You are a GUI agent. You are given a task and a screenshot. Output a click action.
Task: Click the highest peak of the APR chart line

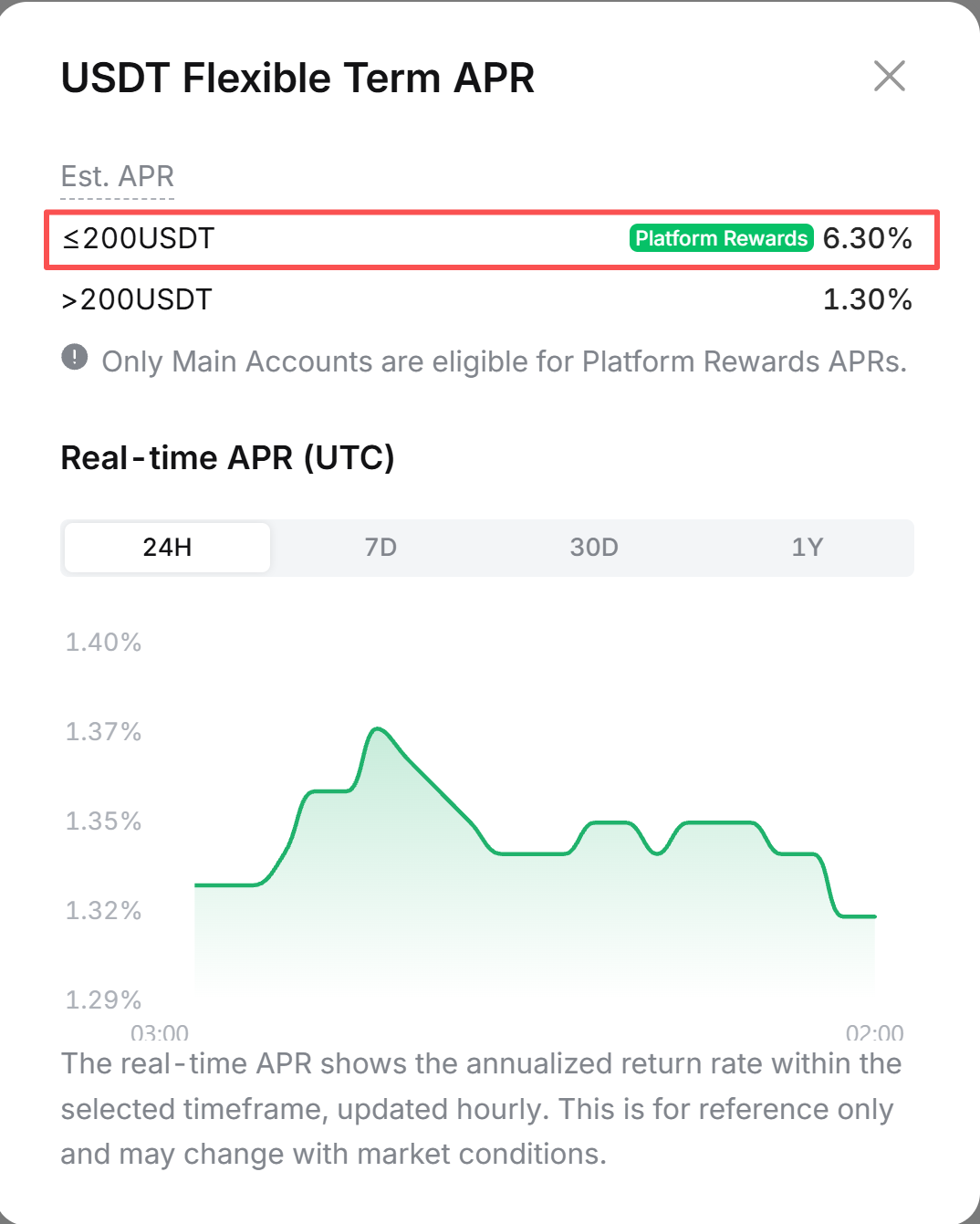pyautogui.click(x=378, y=728)
